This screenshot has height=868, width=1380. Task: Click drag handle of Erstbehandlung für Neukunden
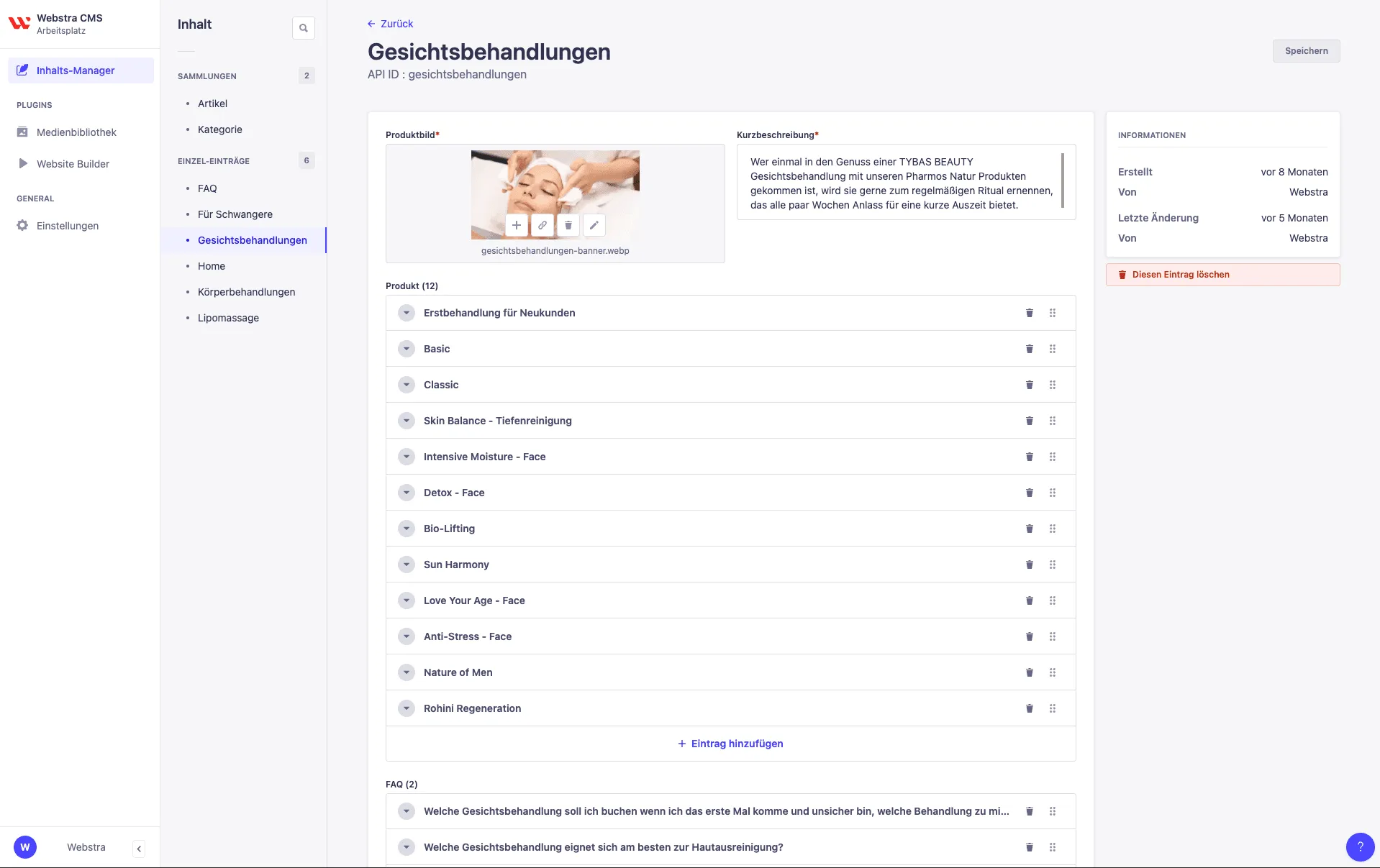pyautogui.click(x=1053, y=313)
